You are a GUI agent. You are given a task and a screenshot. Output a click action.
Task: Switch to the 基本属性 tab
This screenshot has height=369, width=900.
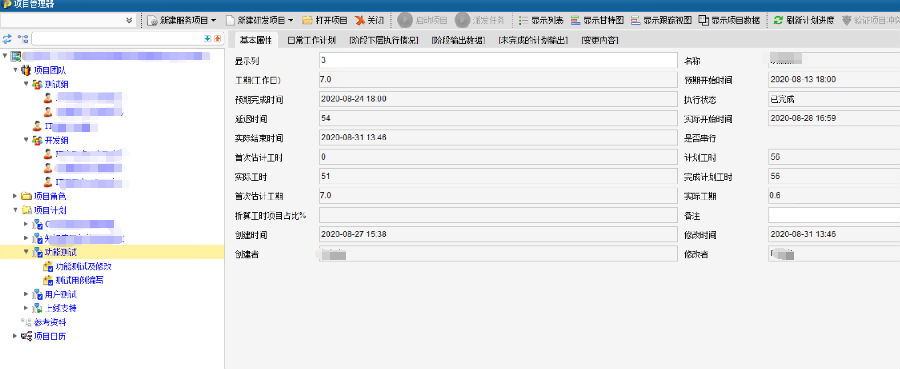255,40
